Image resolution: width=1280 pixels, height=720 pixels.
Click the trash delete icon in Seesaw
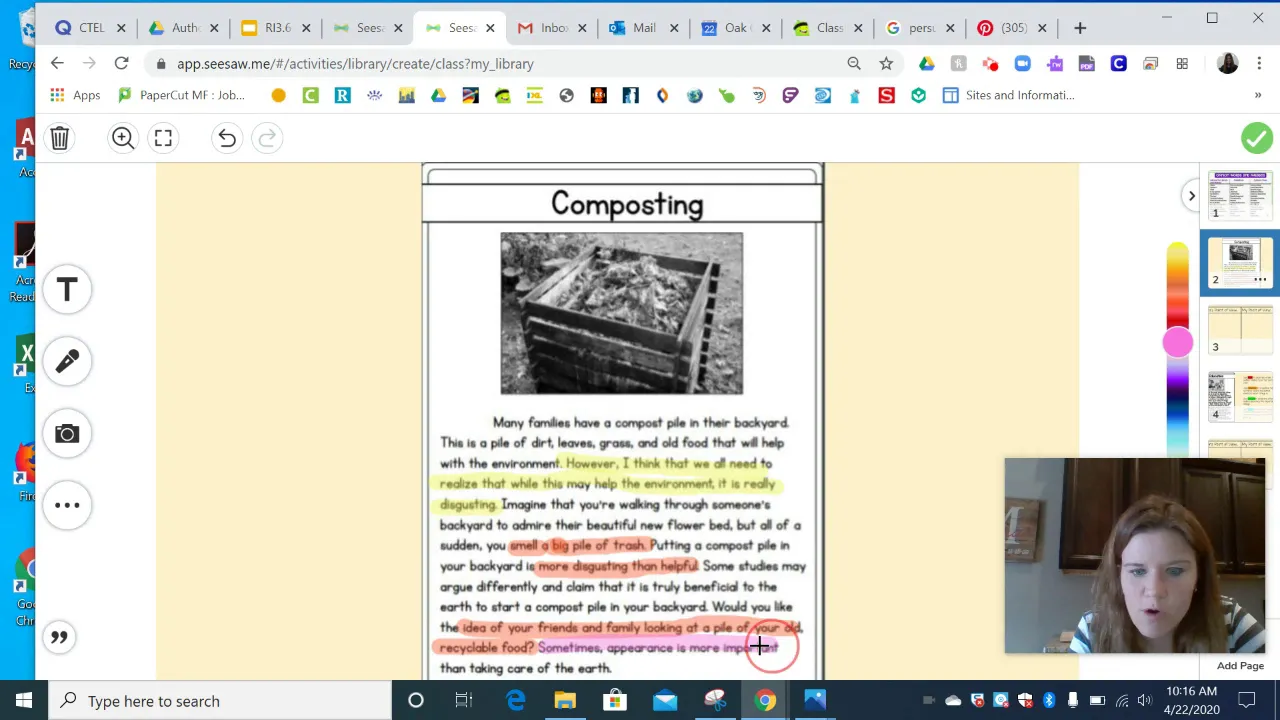60,138
